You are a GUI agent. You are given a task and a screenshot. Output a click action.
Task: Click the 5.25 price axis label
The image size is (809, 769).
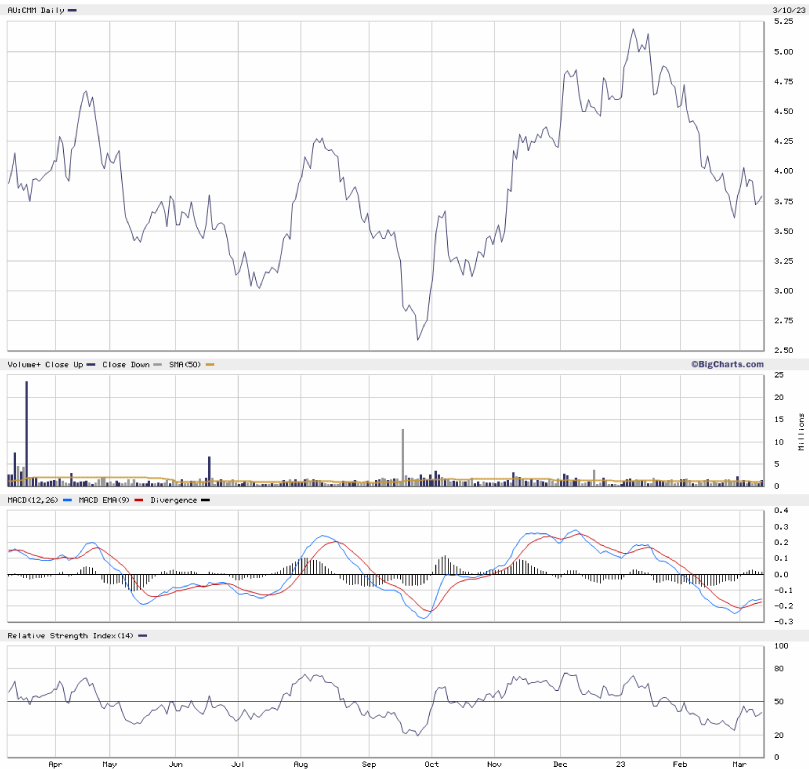[784, 23]
